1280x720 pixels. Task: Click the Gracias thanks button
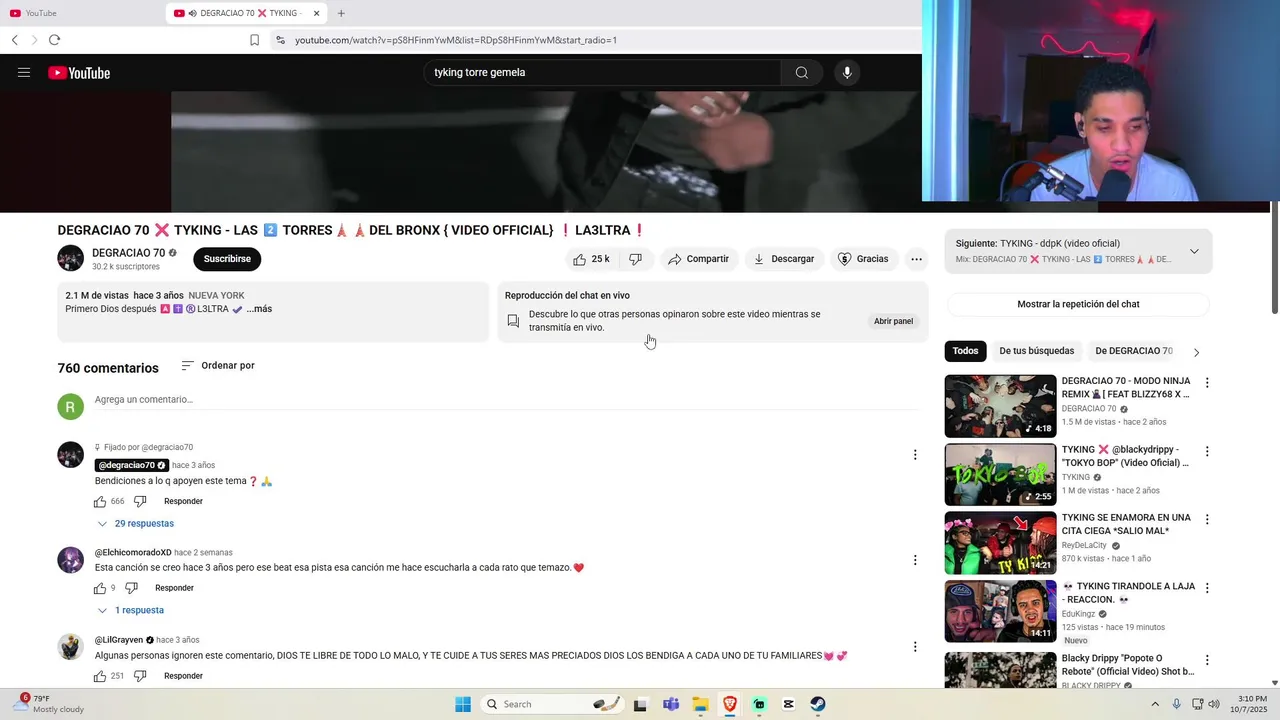click(x=863, y=259)
